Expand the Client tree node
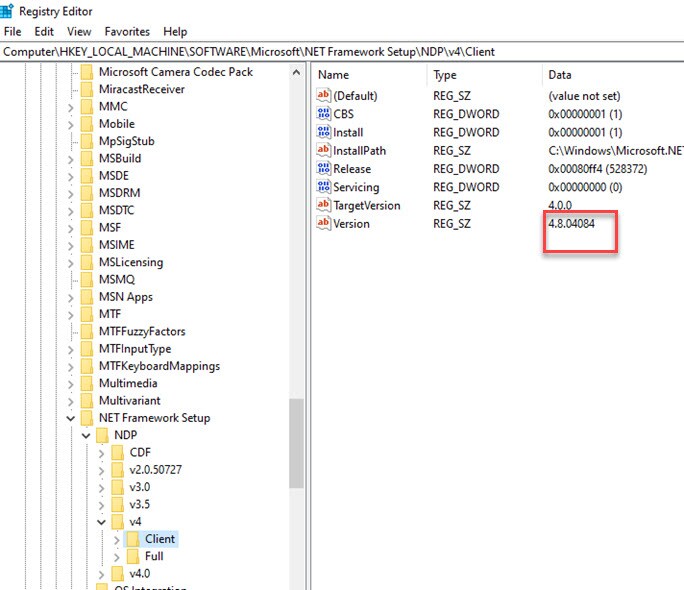This screenshot has height=590, width=684. tap(116, 540)
